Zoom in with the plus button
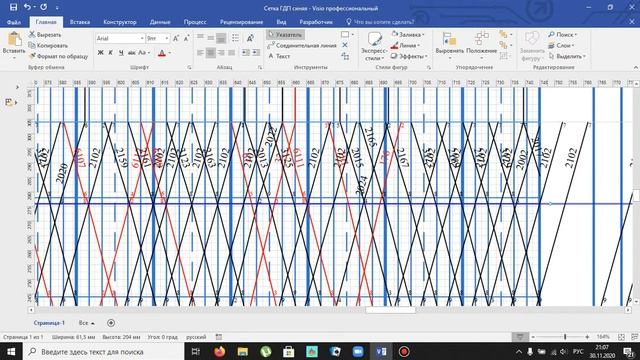The image size is (640, 360). point(587,337)
